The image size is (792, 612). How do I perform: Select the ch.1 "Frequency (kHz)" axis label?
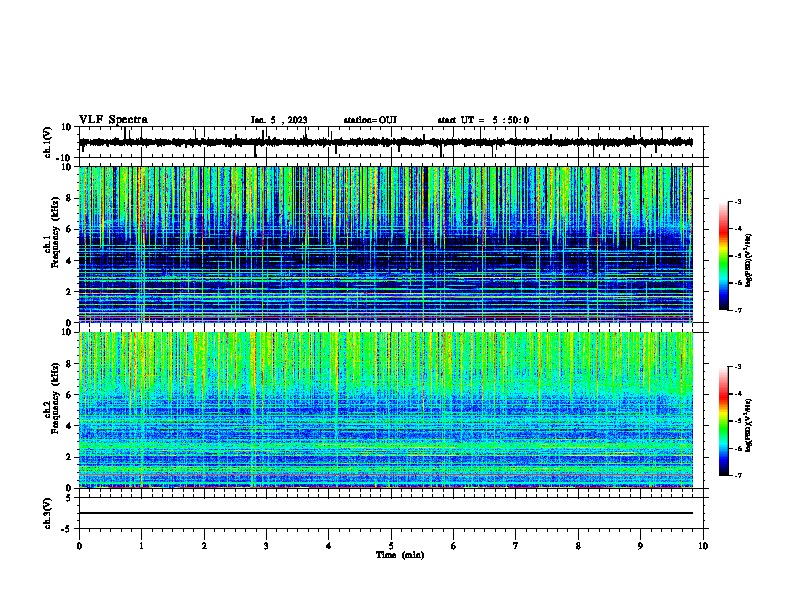coord(55,233)
